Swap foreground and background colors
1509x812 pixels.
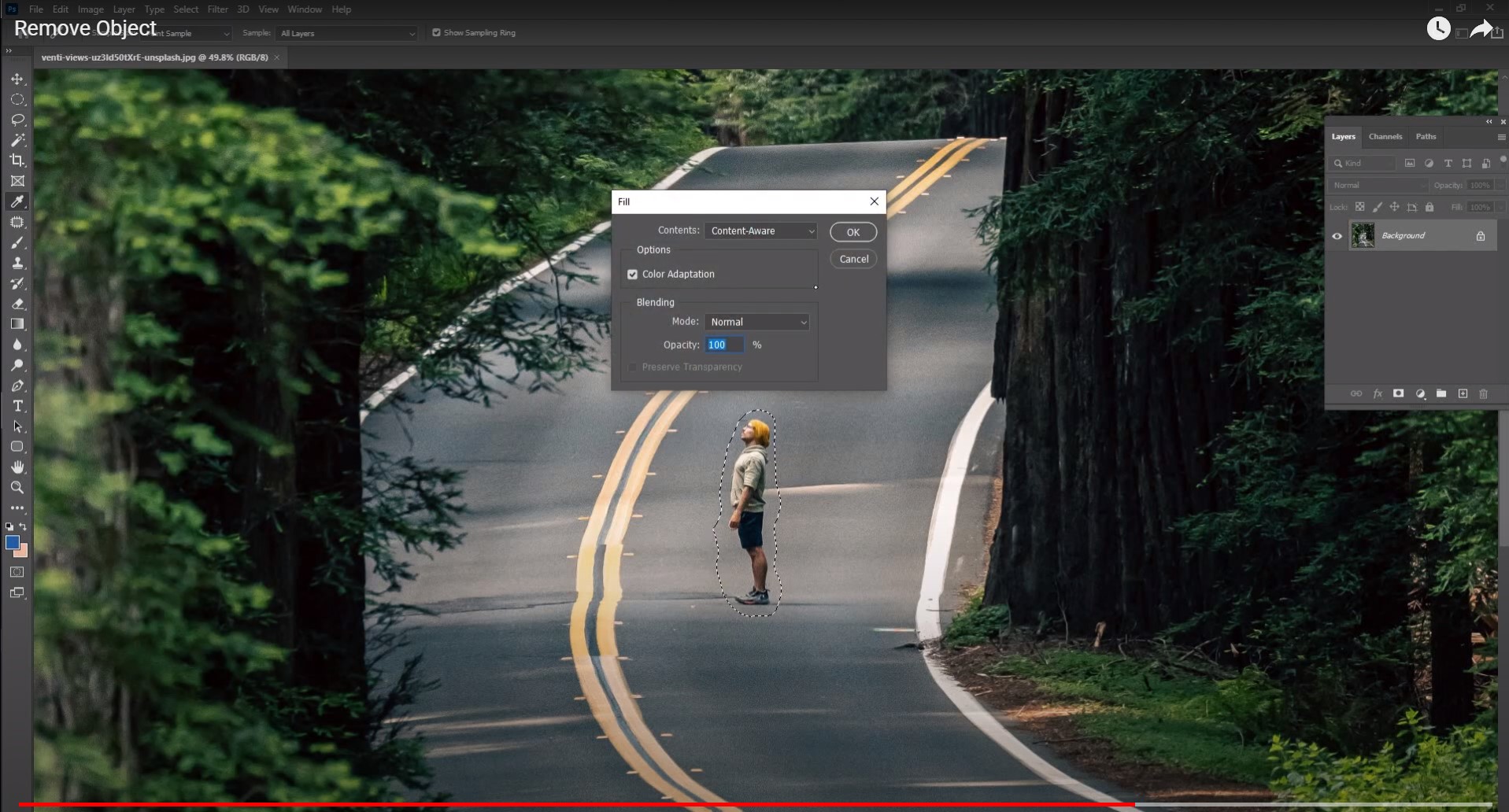24,526
